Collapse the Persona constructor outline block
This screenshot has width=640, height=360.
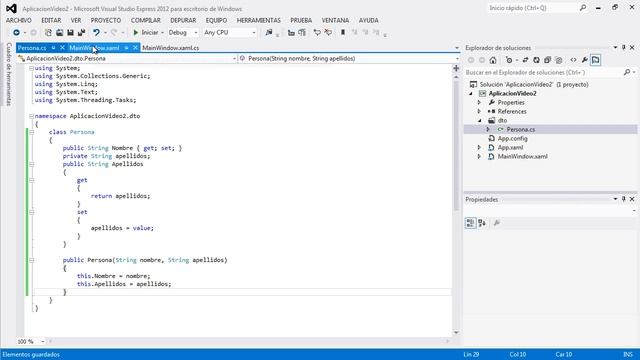[x=31, y=260]
